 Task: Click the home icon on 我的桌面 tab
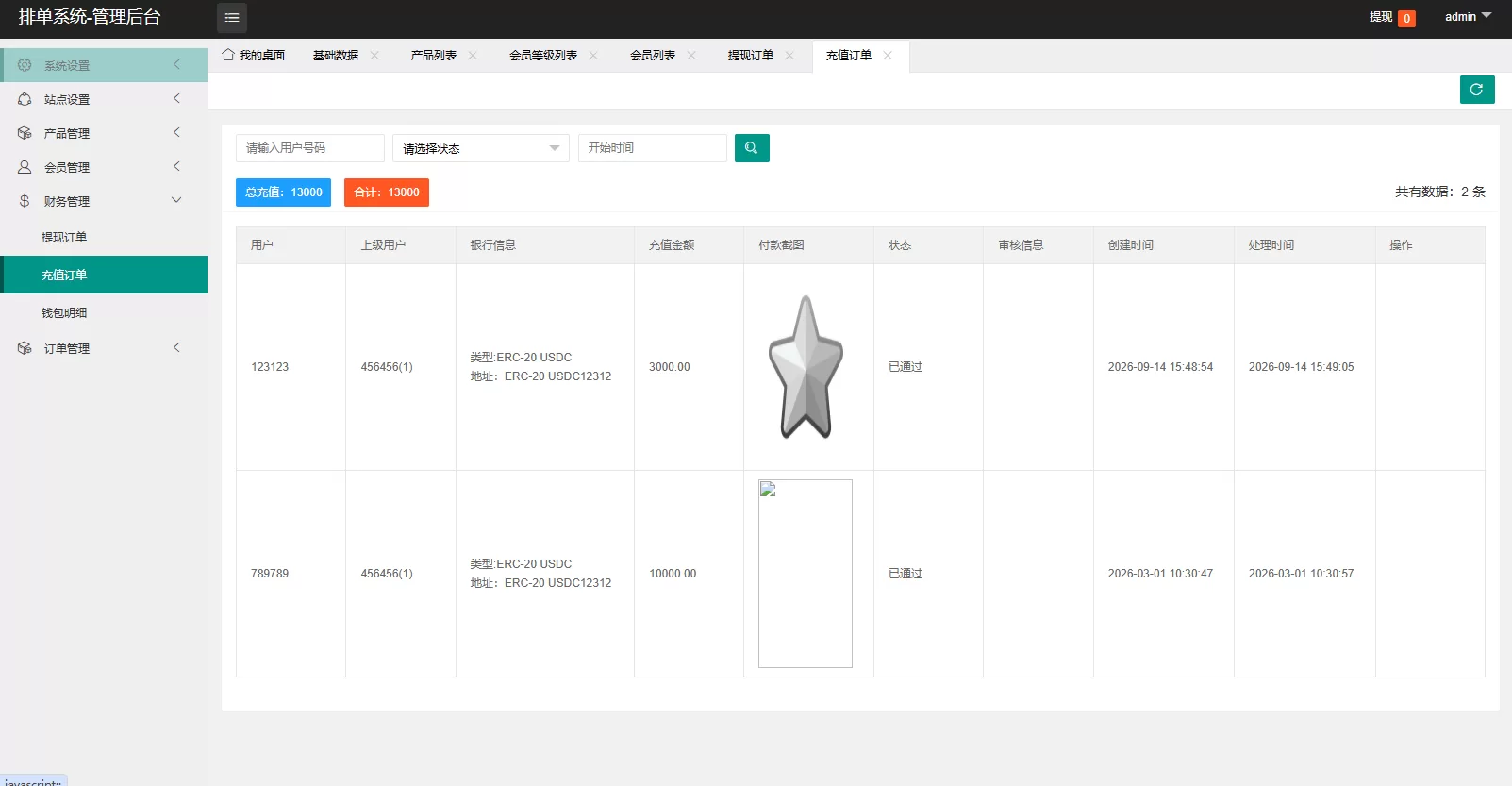(x=228, y=55)
